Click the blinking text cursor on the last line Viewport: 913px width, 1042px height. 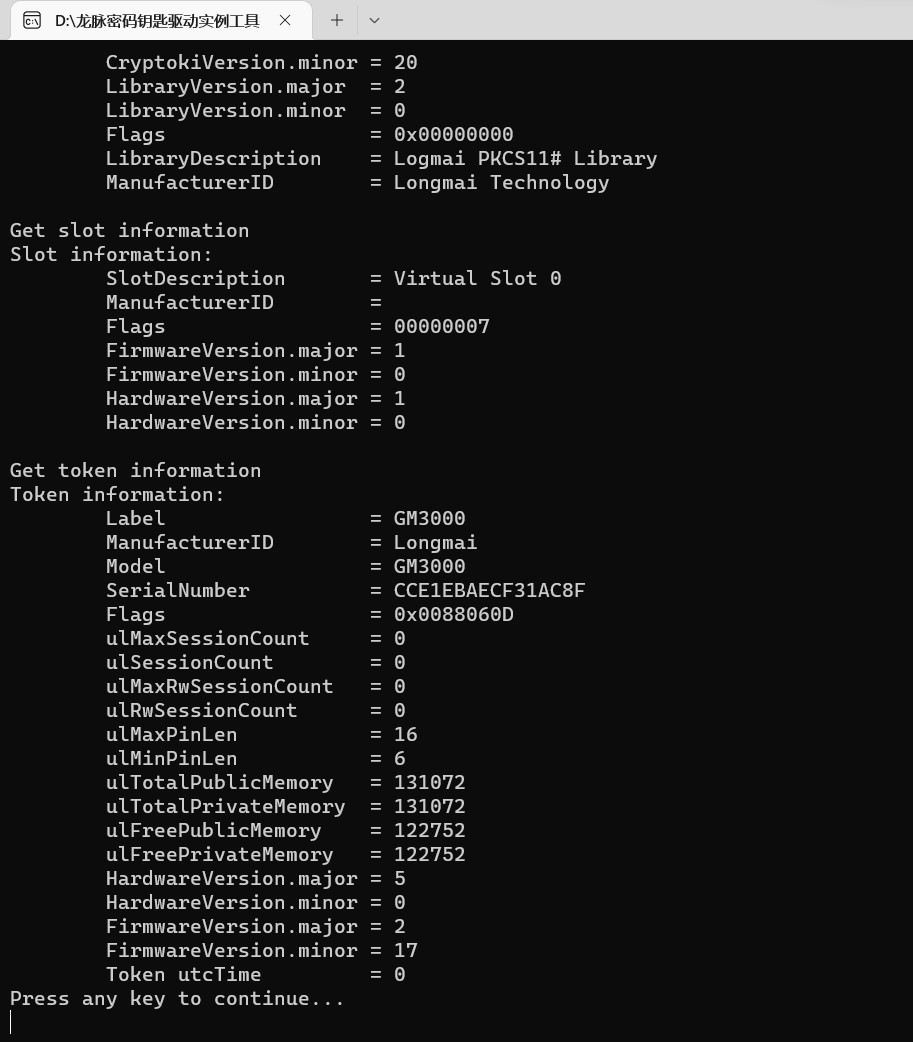pyautogui.click(x=11, y=1022)
